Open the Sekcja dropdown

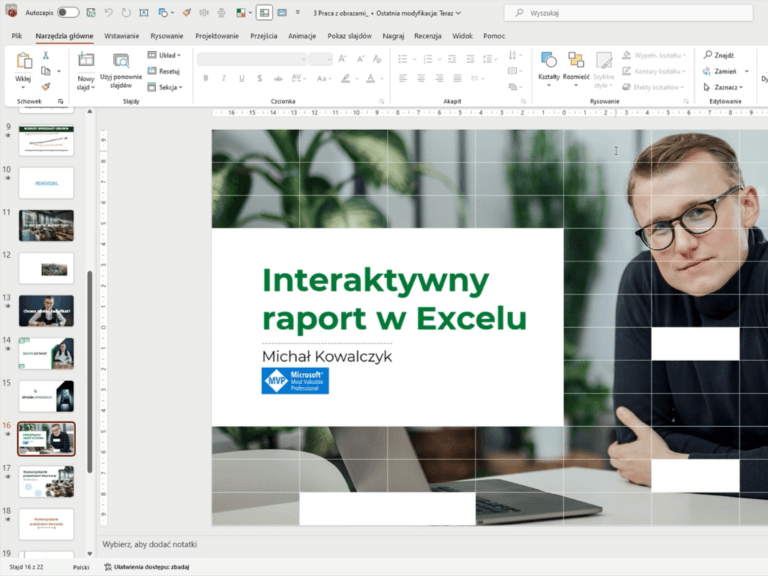tap(165, 87)
